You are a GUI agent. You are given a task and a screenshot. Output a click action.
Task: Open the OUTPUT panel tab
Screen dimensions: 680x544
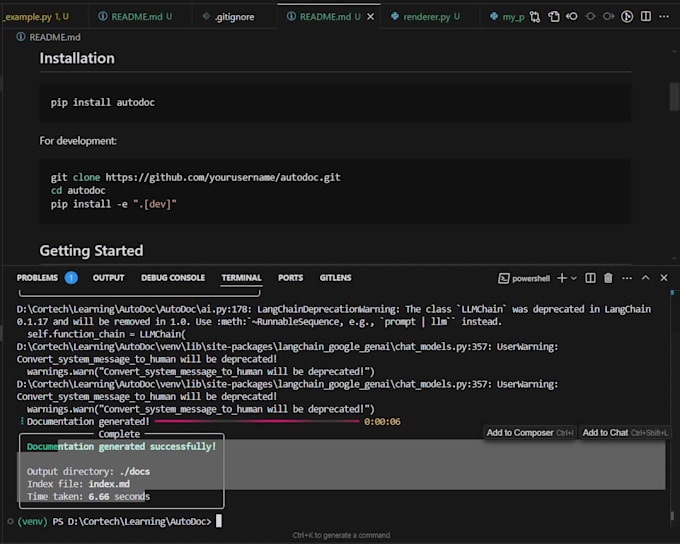pos(108,278)
